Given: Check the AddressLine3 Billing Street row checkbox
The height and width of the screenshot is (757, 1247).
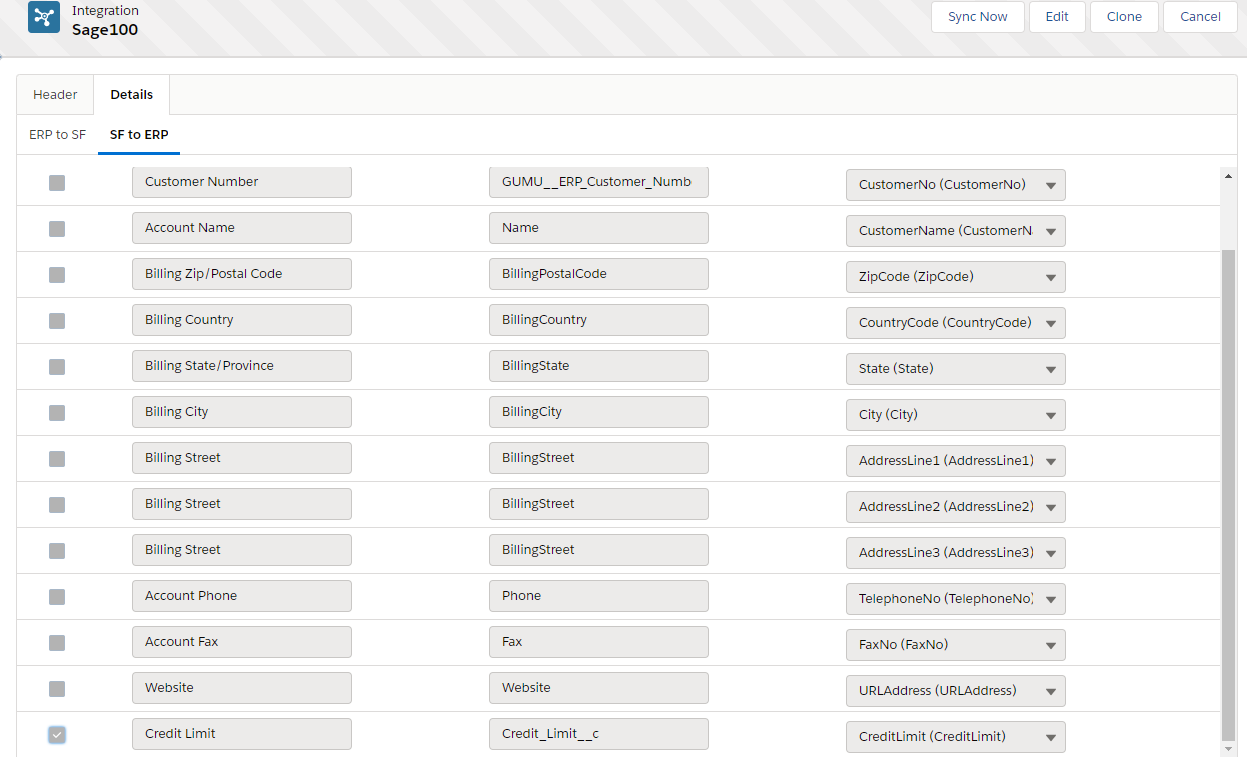Looking at the screenshot, I should click(57, 551).
